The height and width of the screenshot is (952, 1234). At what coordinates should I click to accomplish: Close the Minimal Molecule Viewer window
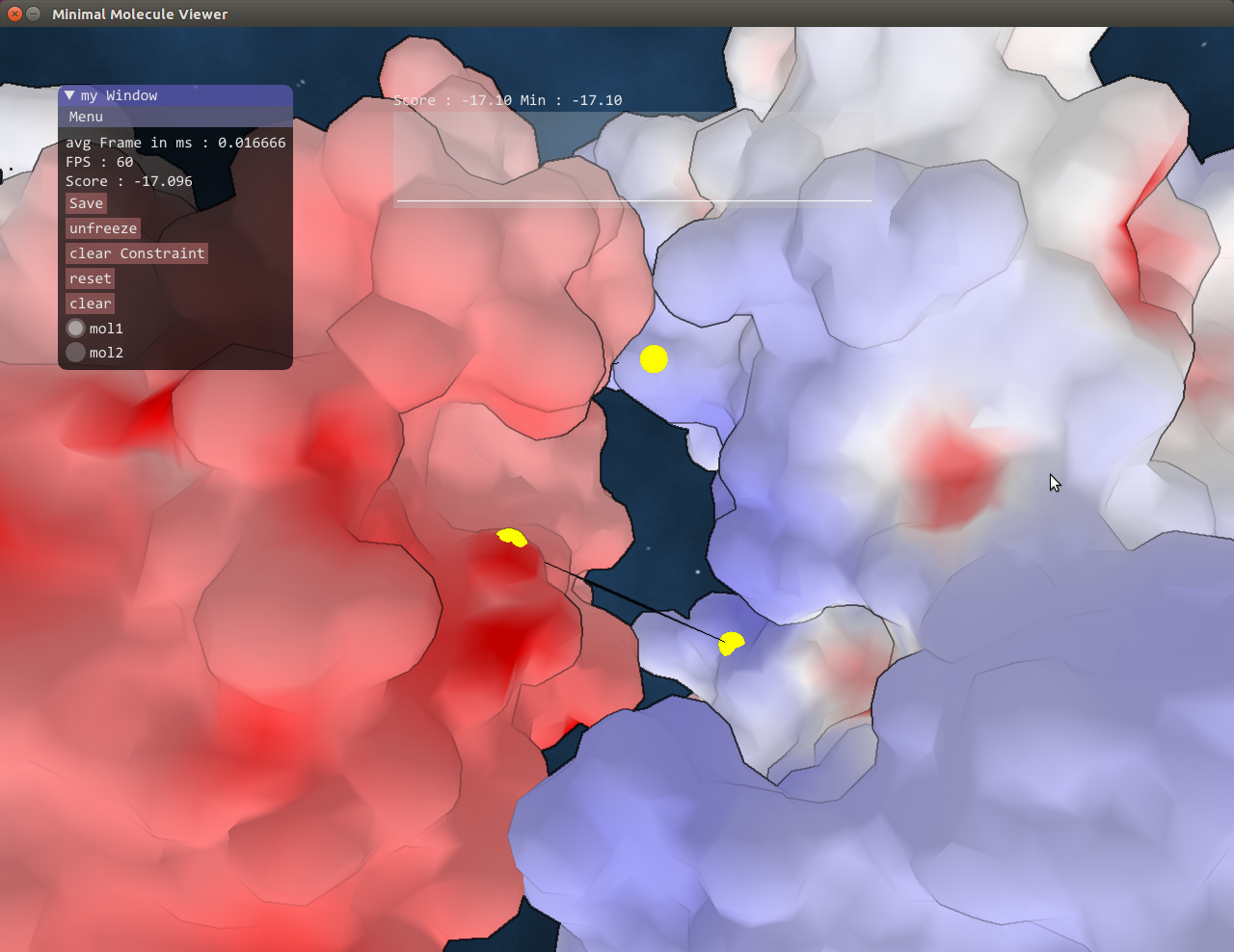tap(14, 13)
